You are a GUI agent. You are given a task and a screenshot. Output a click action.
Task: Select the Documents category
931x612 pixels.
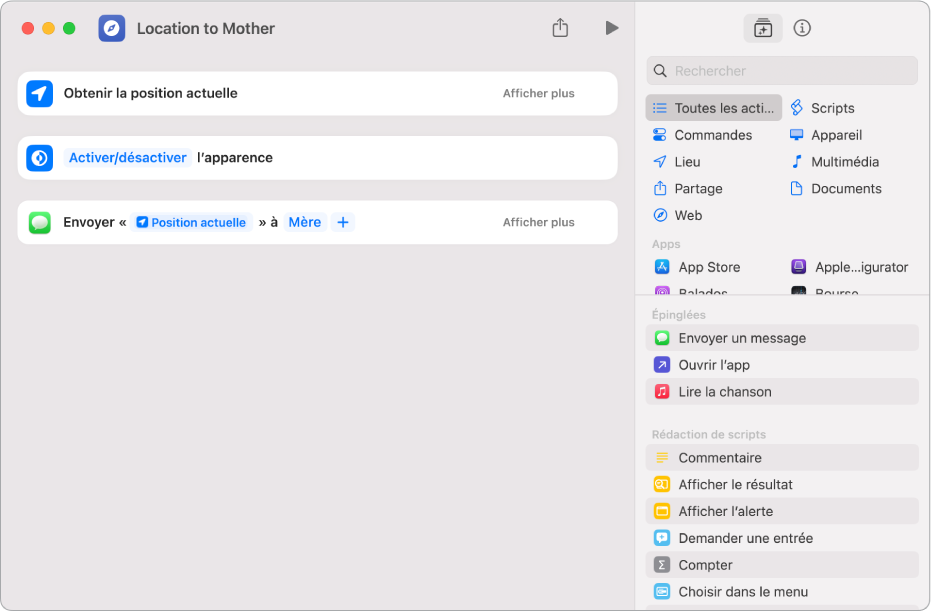pyautogui.click(x=835, y=188)
